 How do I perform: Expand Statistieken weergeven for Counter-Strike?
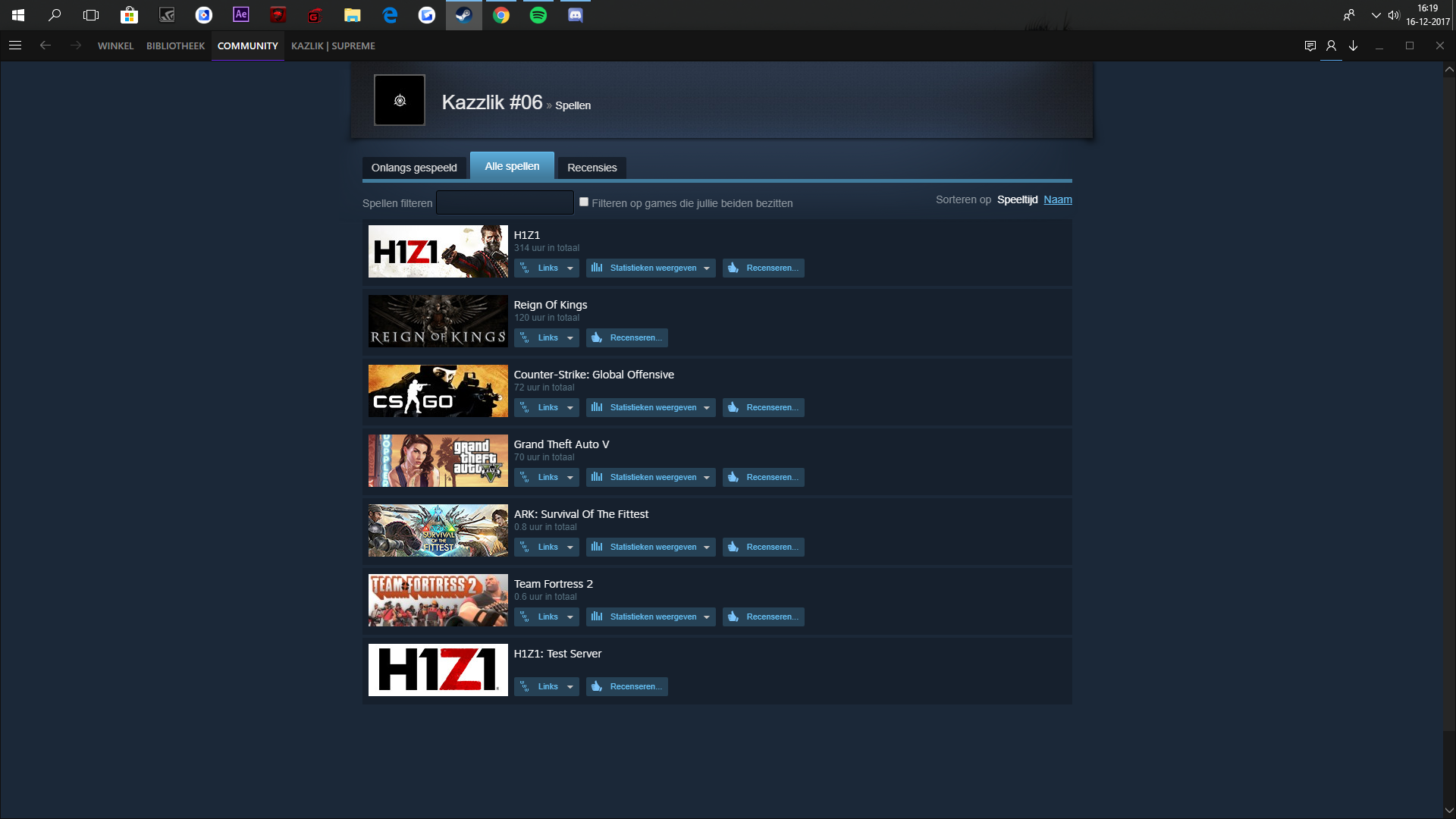coord(651,407)
